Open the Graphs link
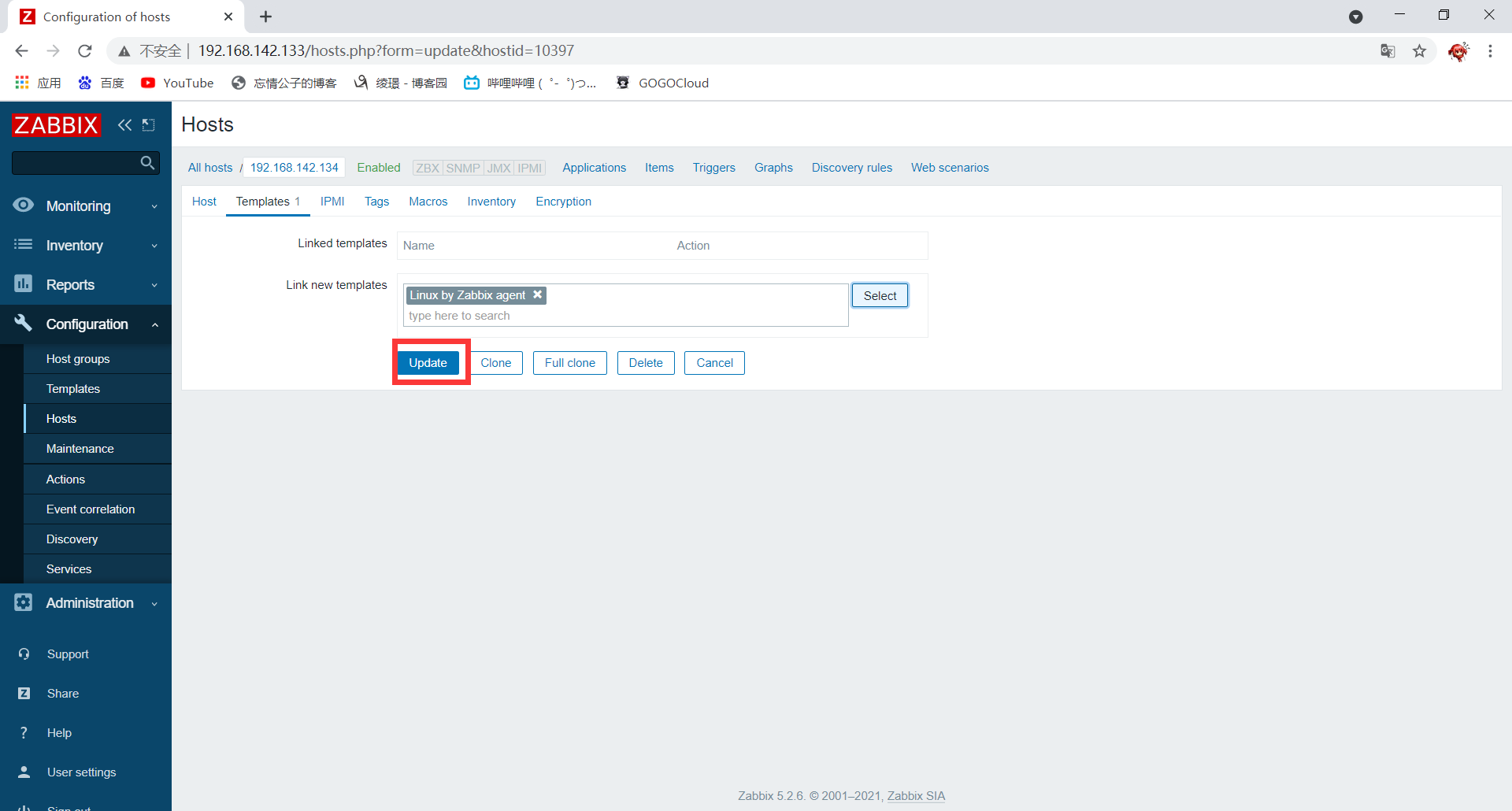 click(x=773, y=168)
